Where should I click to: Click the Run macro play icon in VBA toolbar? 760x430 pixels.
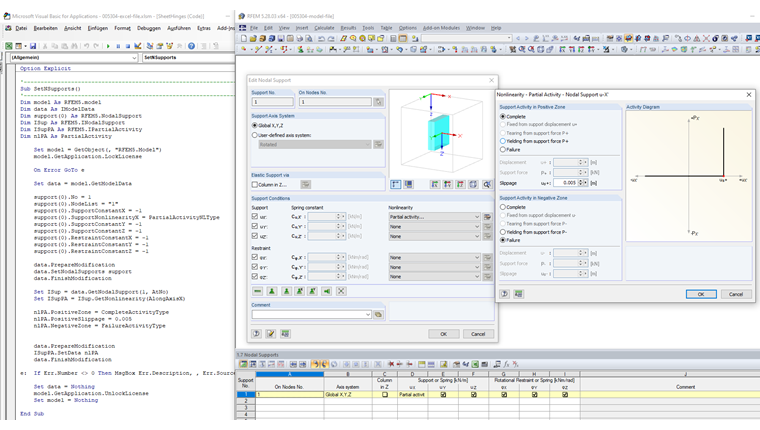click(108, 46)
